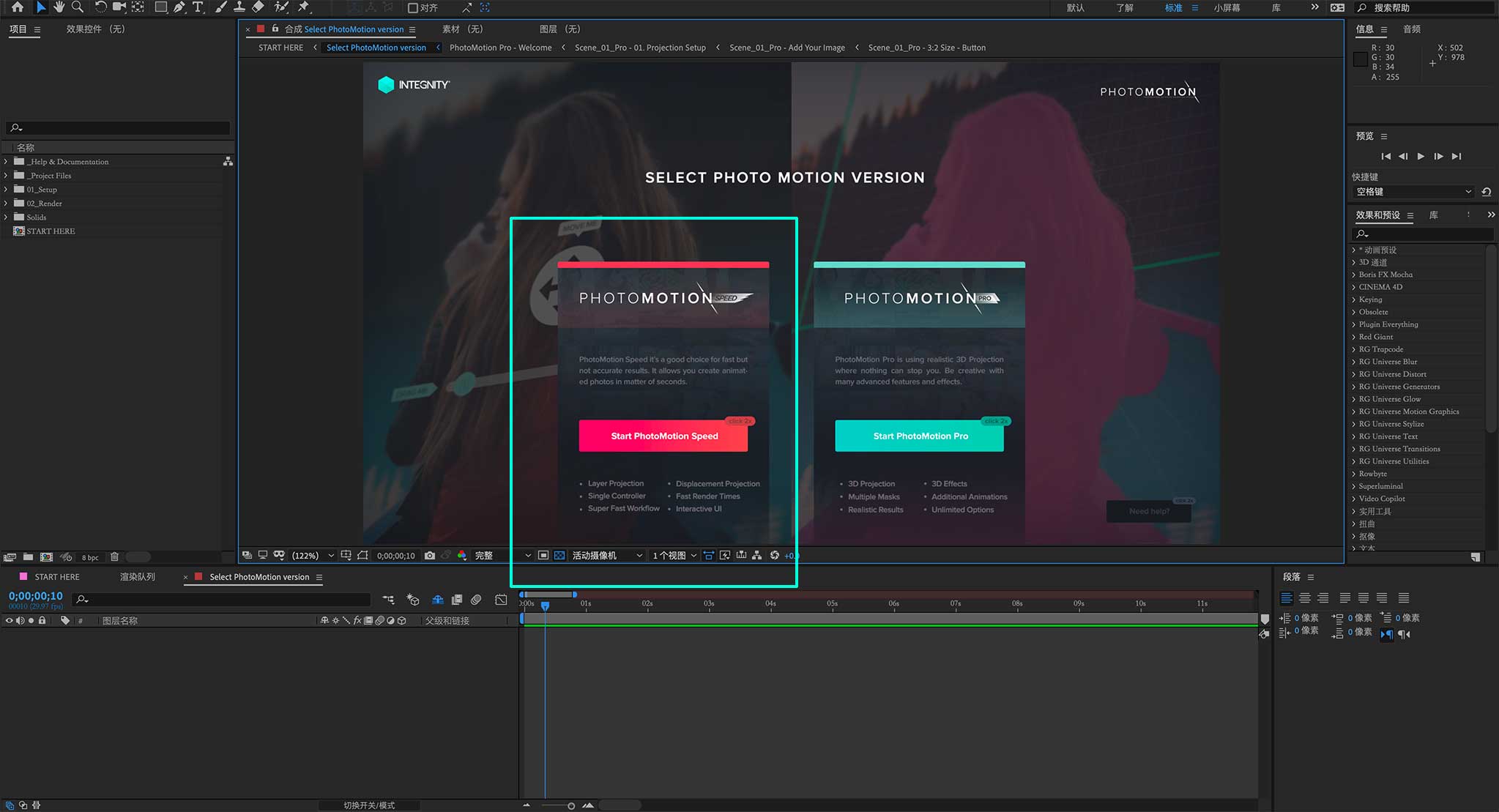Click START HERE composition breadcrumb
Viewport: 1499px width, 812px height.
click(280, 48)
